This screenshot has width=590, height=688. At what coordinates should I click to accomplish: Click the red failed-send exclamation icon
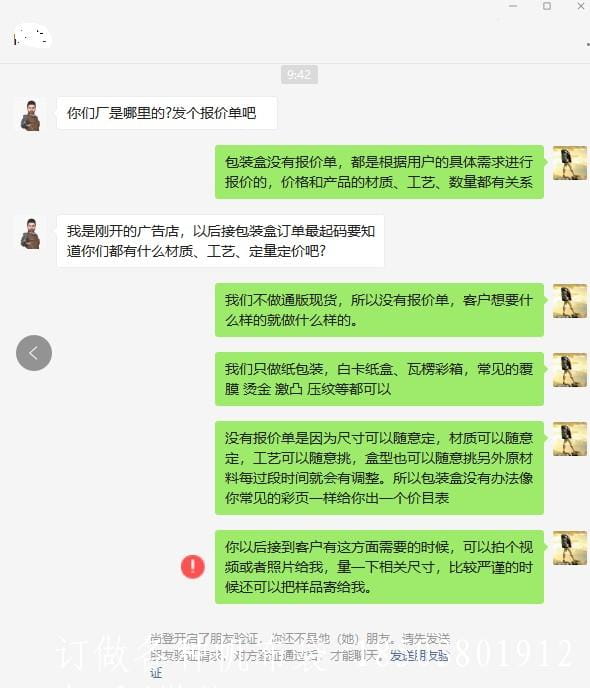tap(193, 566)
